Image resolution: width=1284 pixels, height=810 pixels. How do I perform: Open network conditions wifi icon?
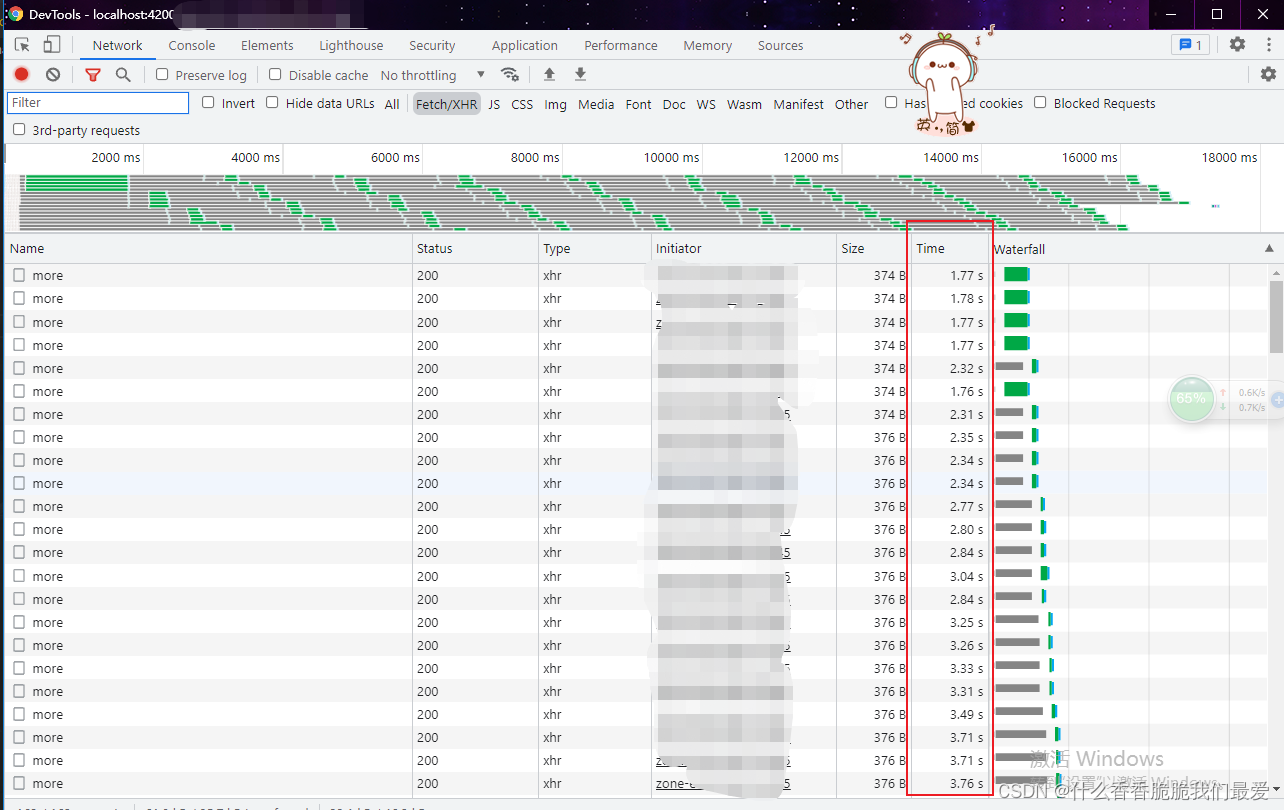coord(510,75)
